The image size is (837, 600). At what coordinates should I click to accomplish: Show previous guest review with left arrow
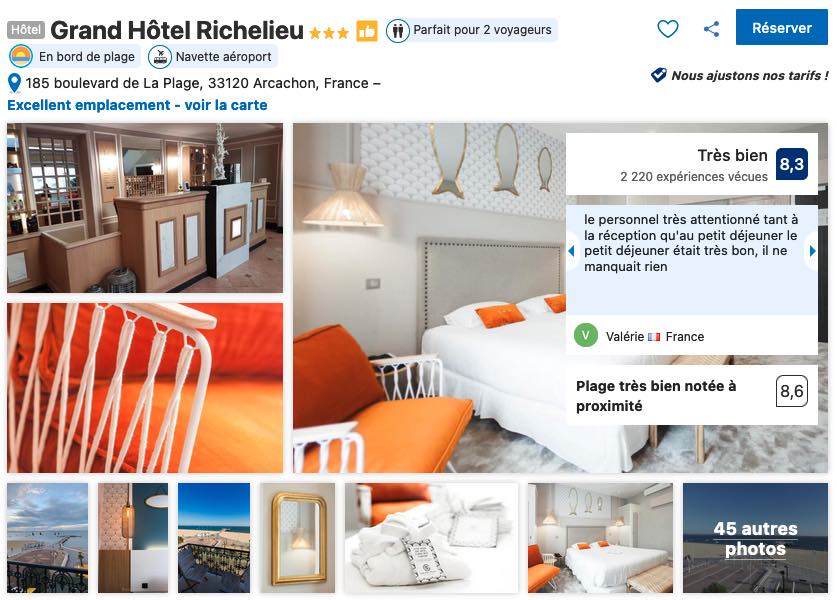(x=571, y=250)
